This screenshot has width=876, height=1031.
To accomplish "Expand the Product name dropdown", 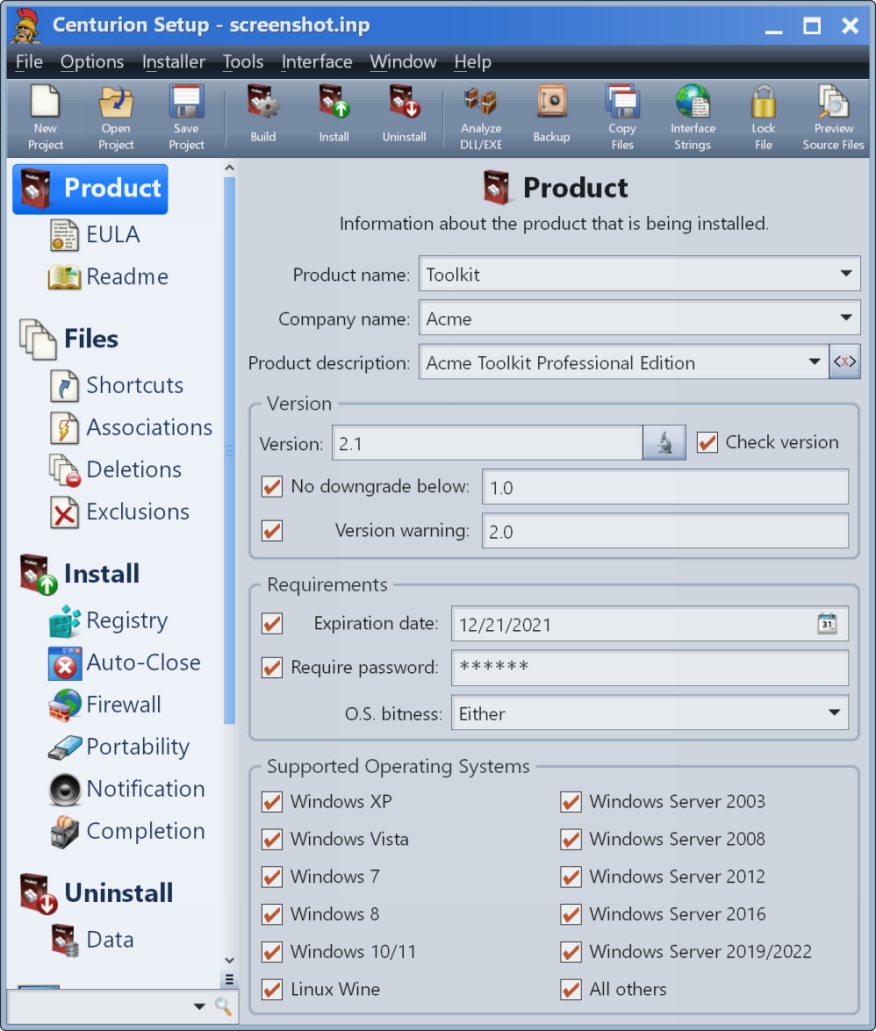I will click(846, 274).
